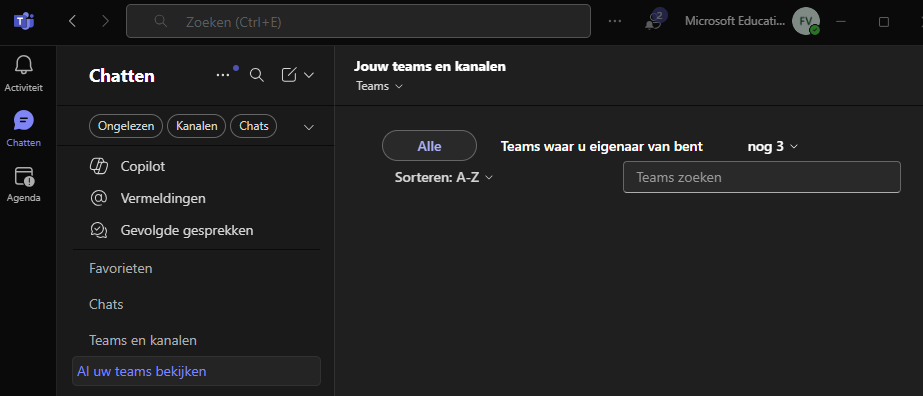Image resolution: width=923 pixels, height=396 pixels.
Task: Click the search magnifier icon in Chatten header
Action: click(x=257, y=75)
